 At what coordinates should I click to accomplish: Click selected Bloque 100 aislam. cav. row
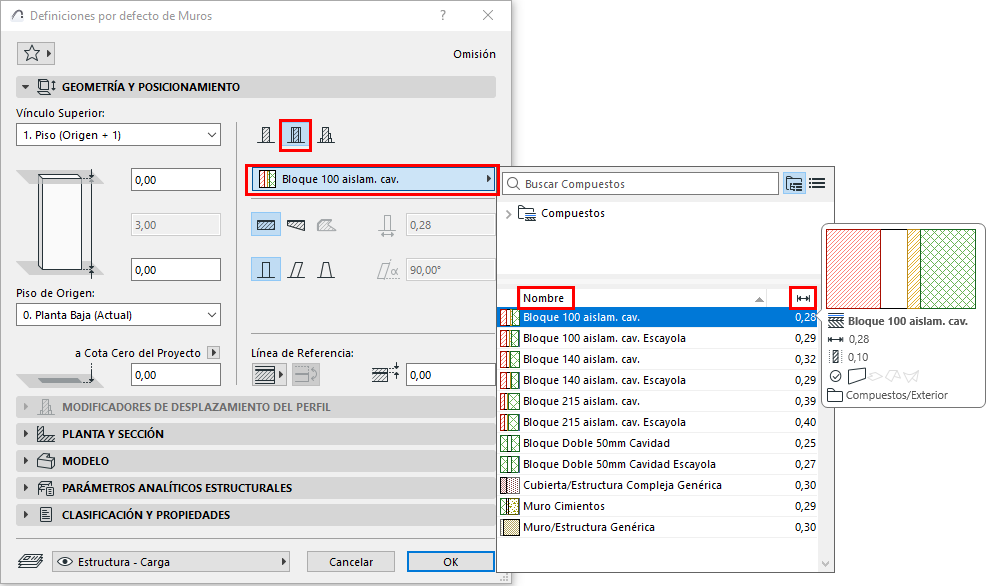[658, 317]
